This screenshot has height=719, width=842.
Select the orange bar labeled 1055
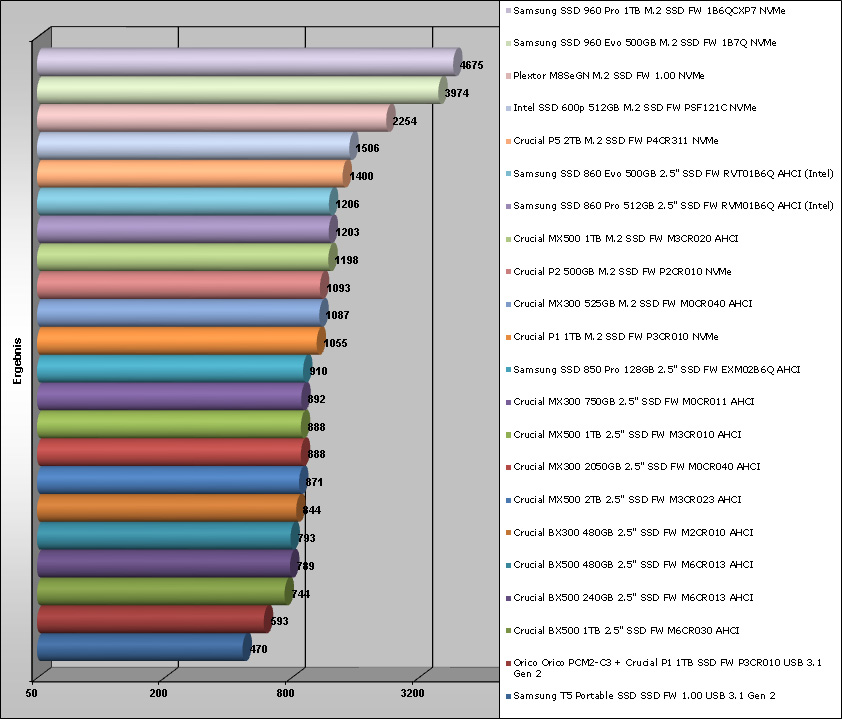(181, 340)
